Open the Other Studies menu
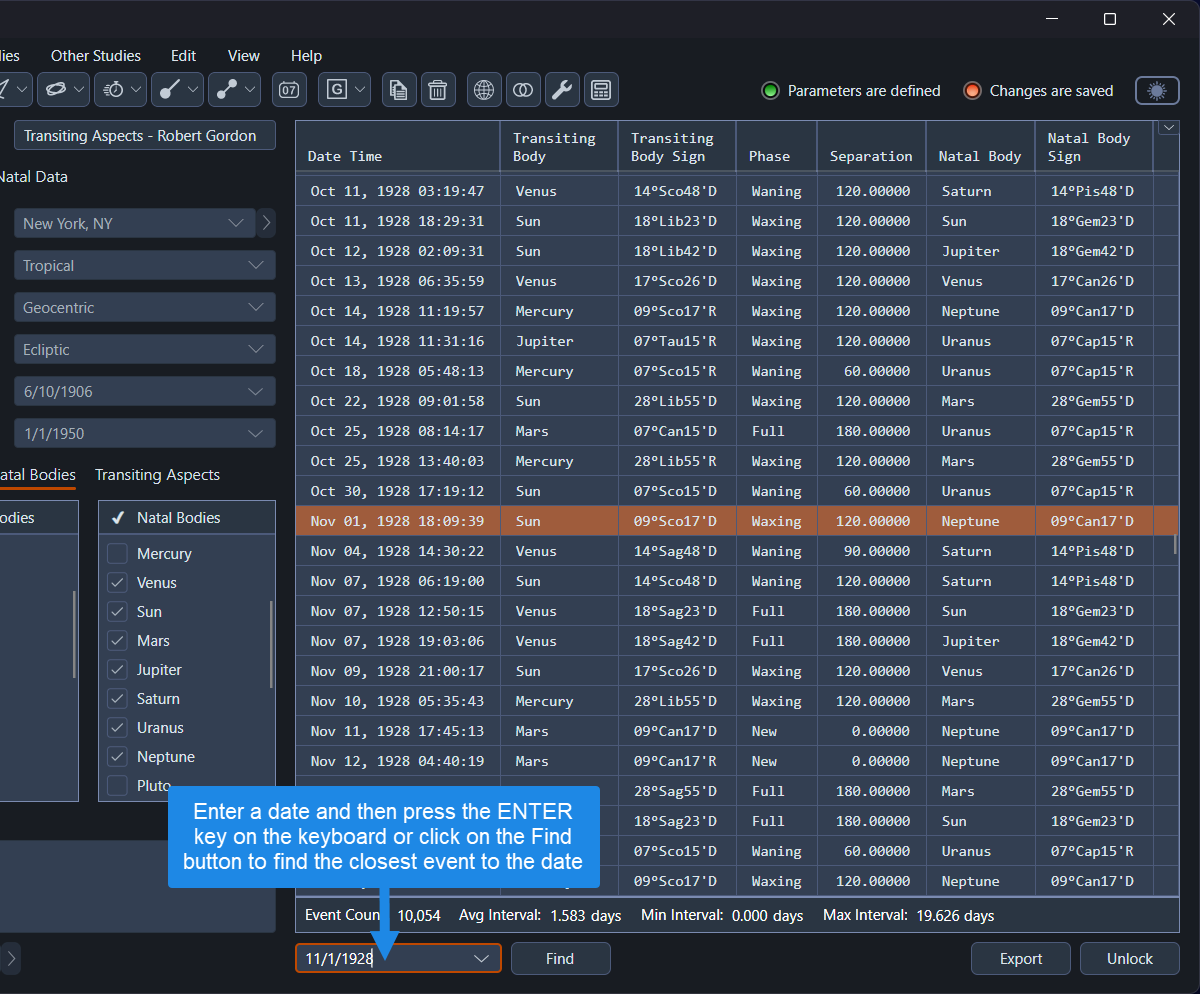 click(95, 56)
